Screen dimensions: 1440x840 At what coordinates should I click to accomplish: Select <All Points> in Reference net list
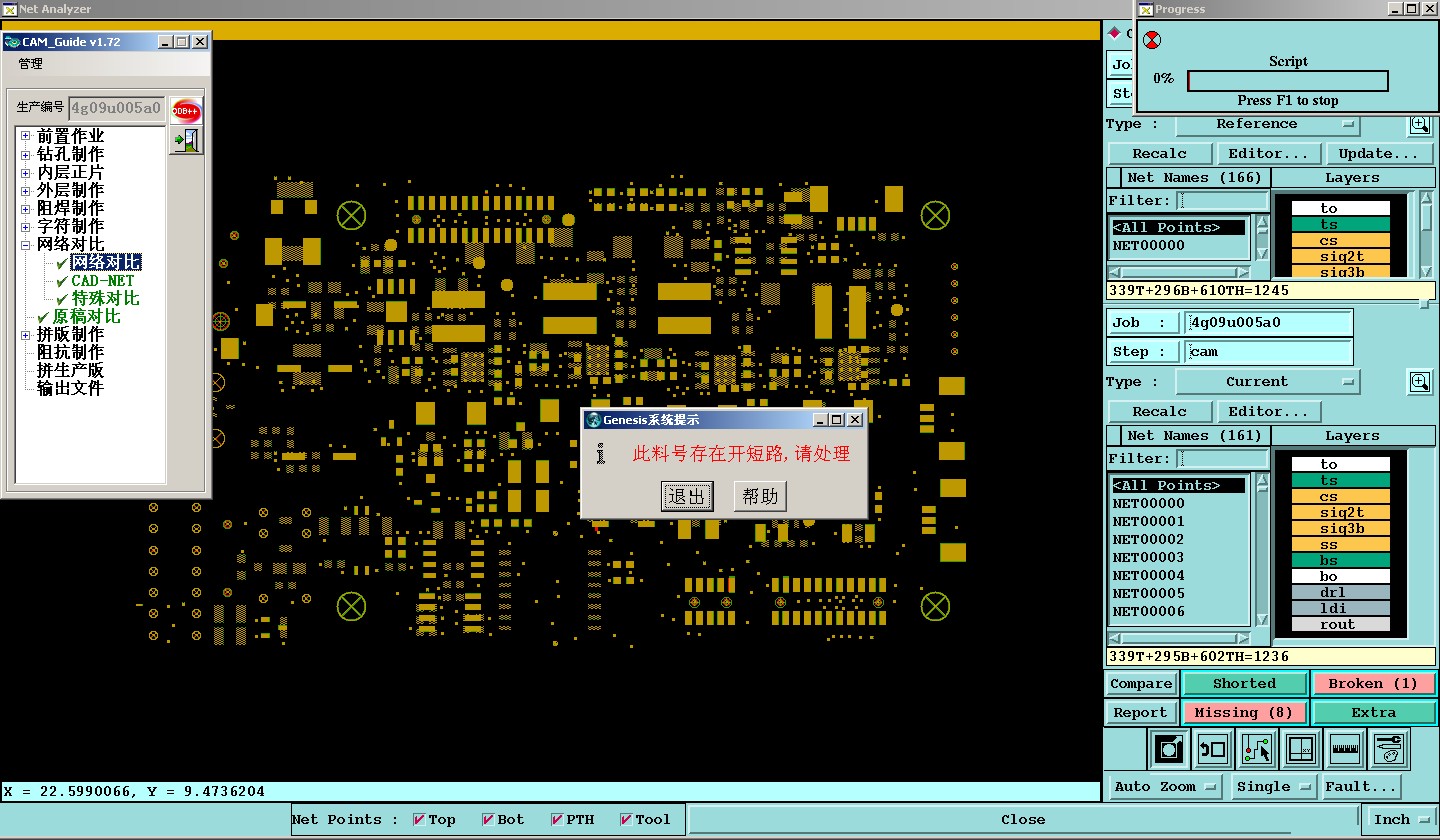(x=1179, y=228)
